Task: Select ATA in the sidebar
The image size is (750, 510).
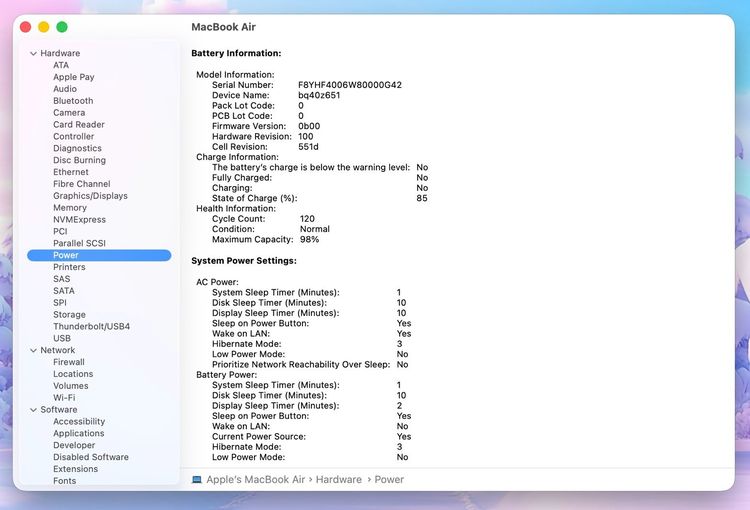Action: click(x=61, y=65)
